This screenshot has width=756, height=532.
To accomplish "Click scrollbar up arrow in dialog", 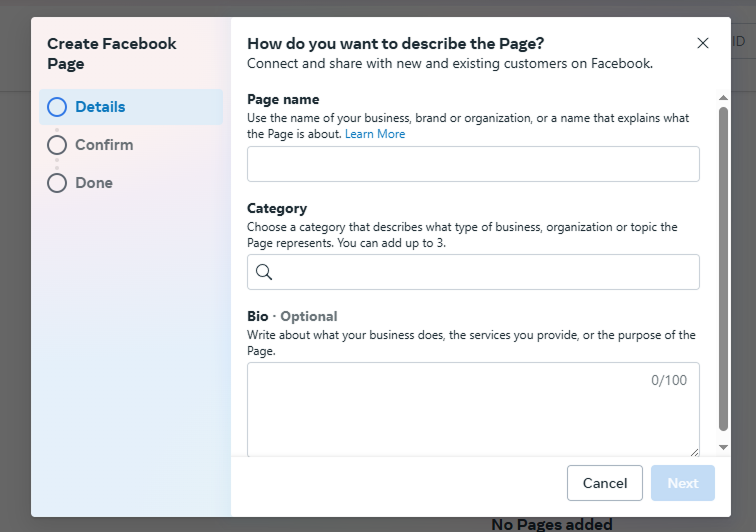I will tap(723, 98).
